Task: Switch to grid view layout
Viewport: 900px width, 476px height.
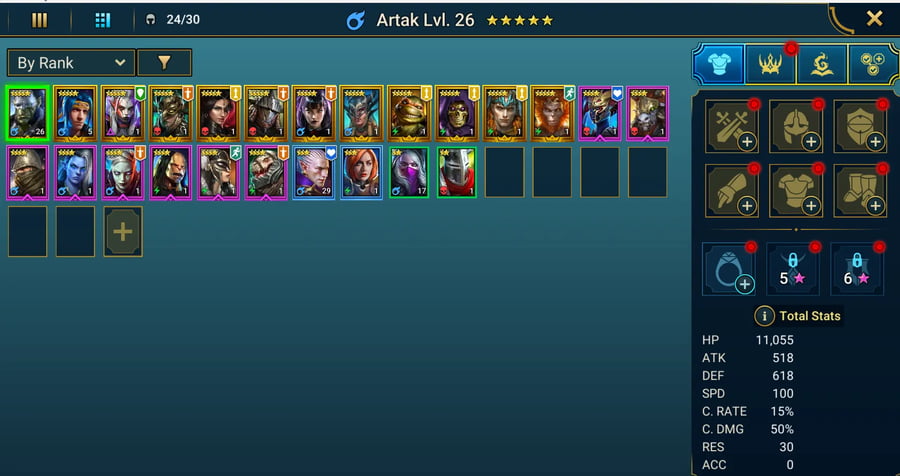Action: tap(102, 21)
